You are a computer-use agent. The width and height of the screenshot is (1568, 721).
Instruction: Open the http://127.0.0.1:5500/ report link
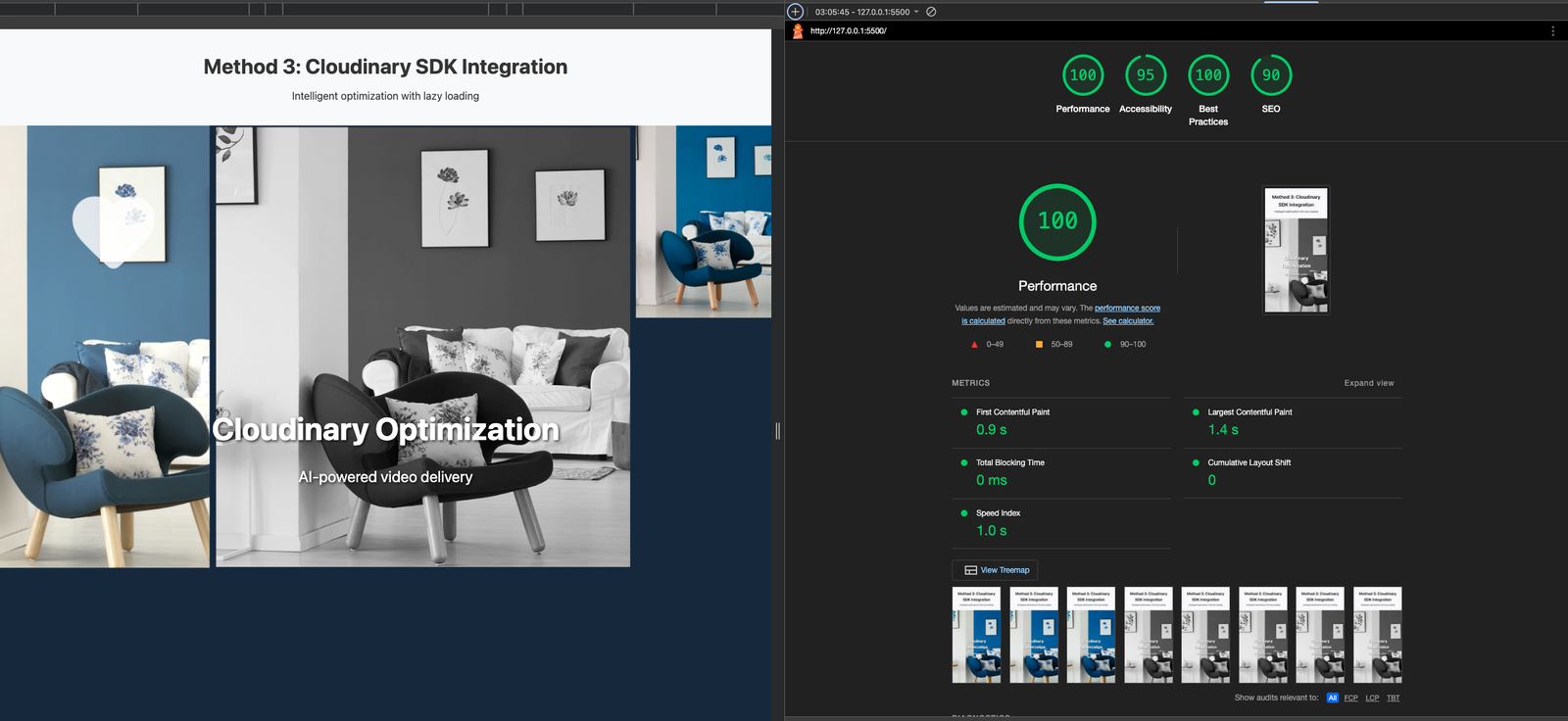click(x=849, y=31)
